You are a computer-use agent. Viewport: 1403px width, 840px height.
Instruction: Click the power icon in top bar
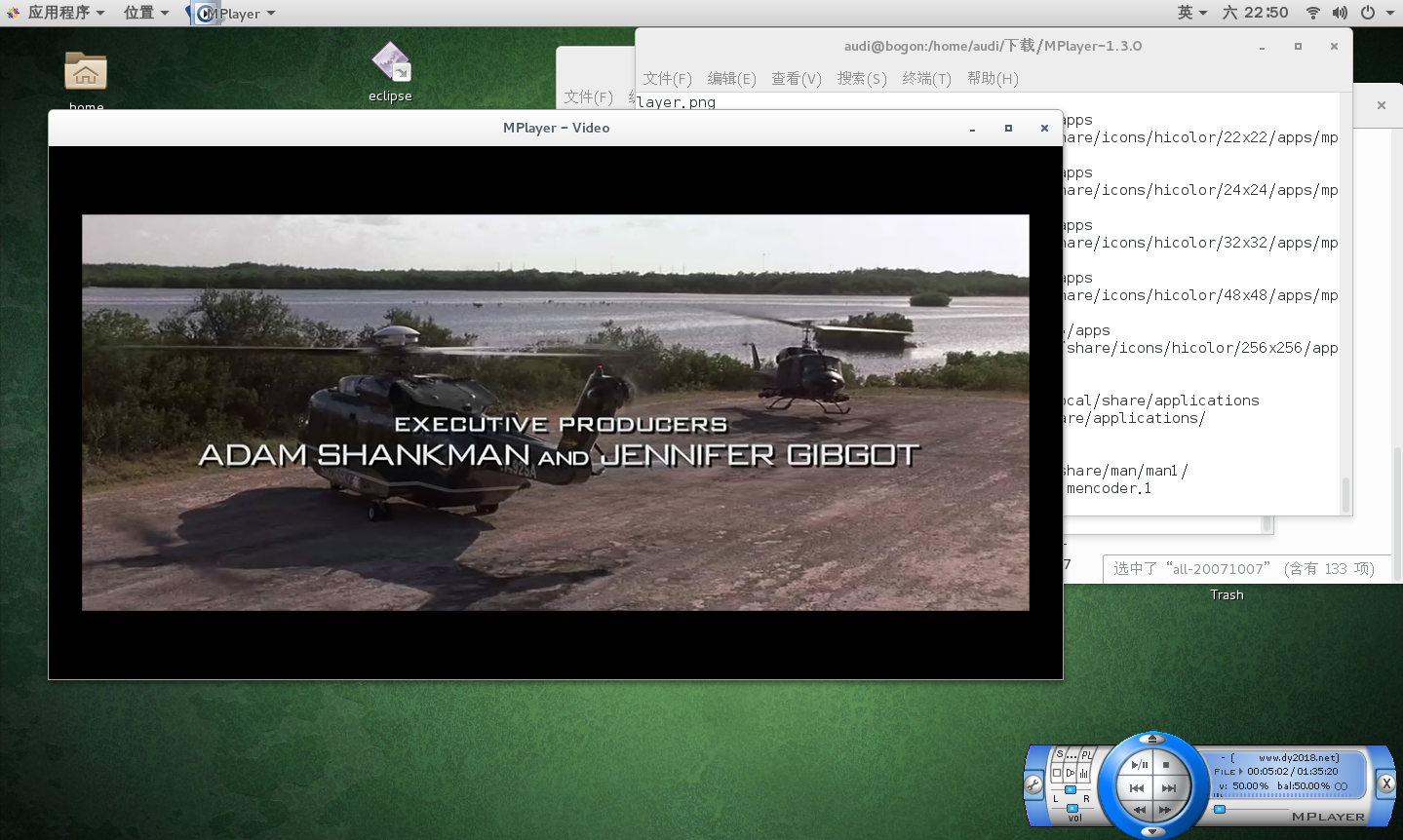click(x=1368, y=13)
